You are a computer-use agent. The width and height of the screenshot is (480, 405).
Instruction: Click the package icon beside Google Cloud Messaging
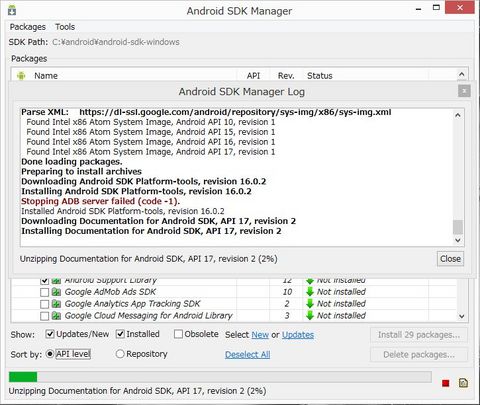click(56, 316)
